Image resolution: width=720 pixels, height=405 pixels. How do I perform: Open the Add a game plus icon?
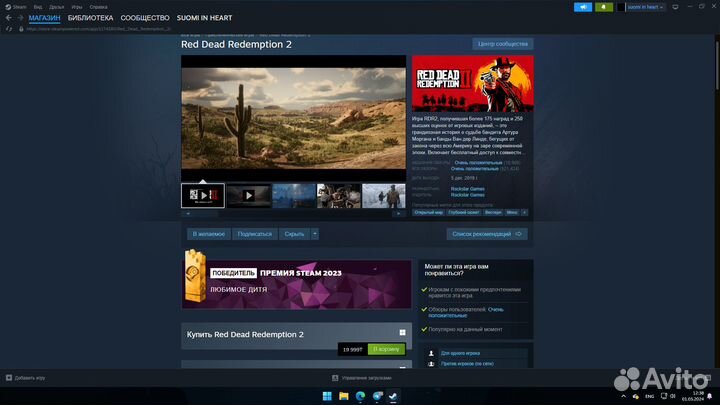point(9,378)
